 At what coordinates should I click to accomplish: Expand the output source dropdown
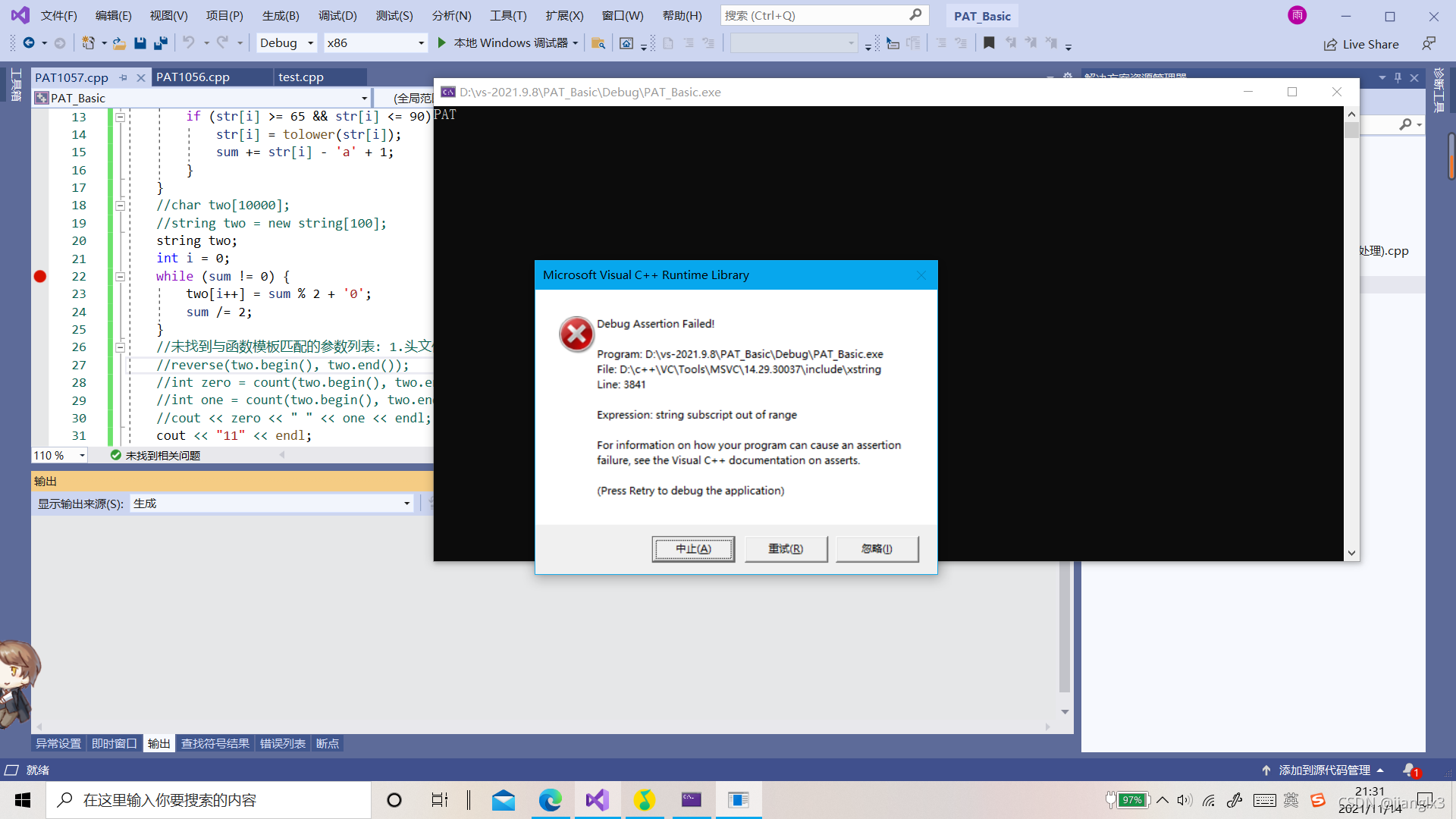[406, 504]
